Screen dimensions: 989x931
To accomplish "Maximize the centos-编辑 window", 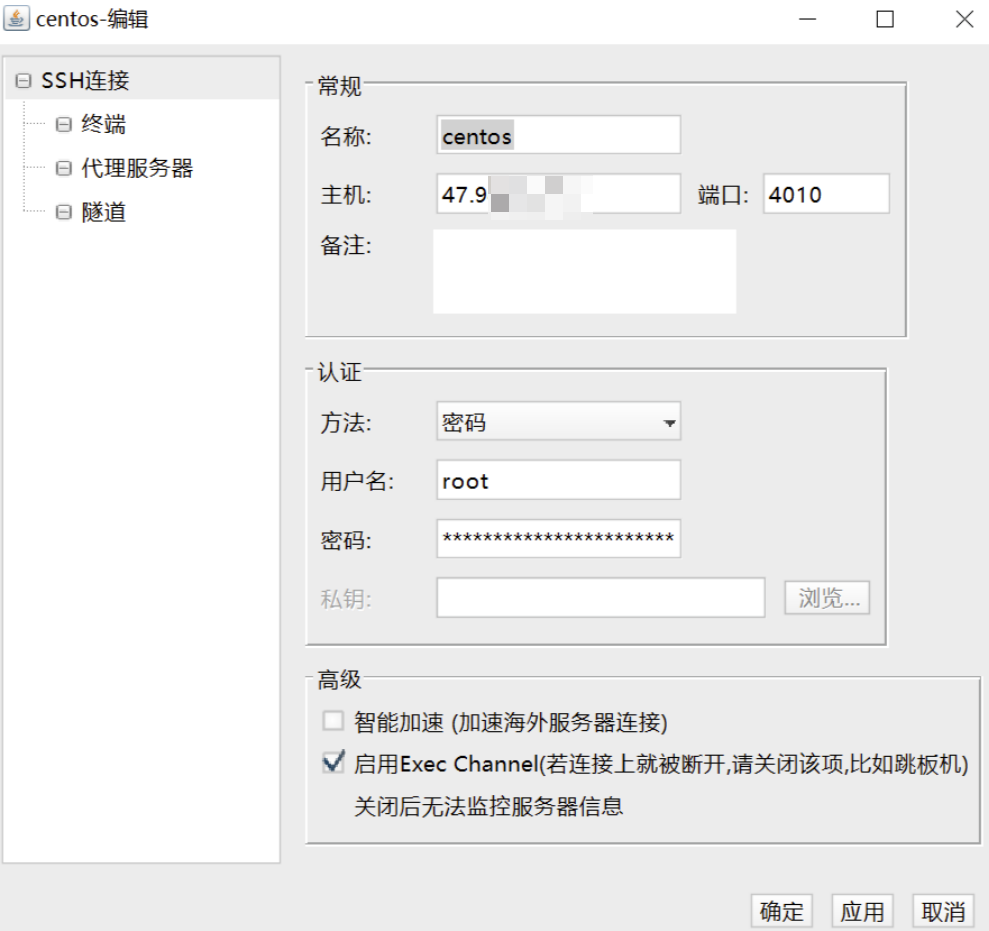I will [885, 19].
